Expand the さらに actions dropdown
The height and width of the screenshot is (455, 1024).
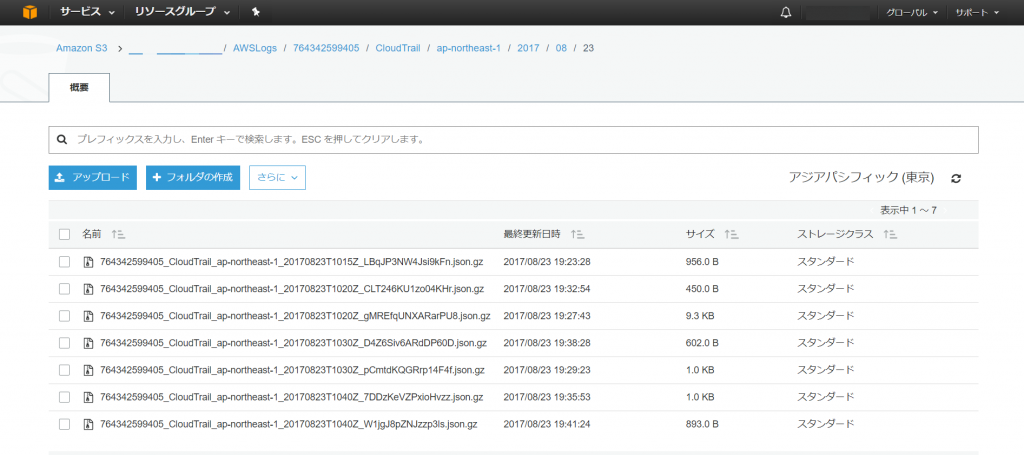pos(278,178)
